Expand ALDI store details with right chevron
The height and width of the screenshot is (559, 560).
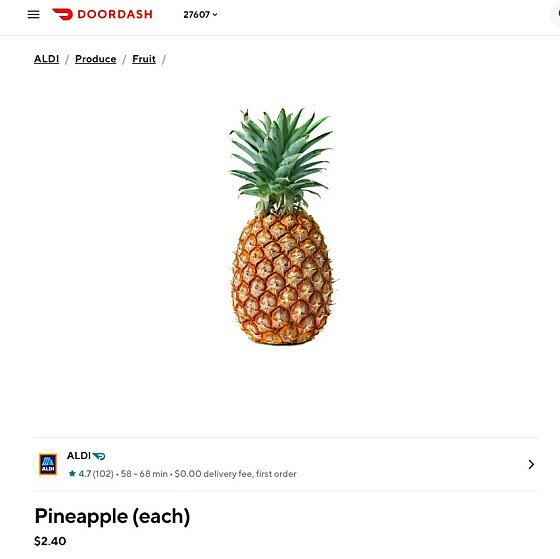(531, 464)
